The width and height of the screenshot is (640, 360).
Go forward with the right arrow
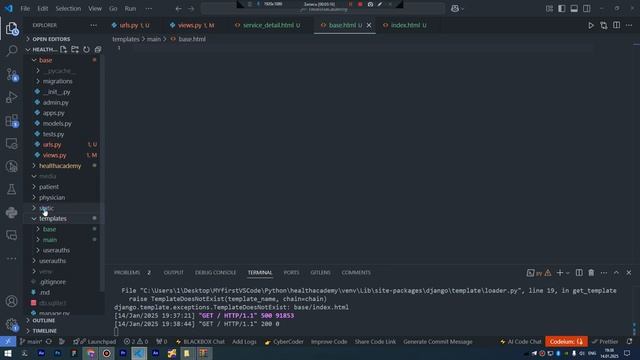[191, 9]
